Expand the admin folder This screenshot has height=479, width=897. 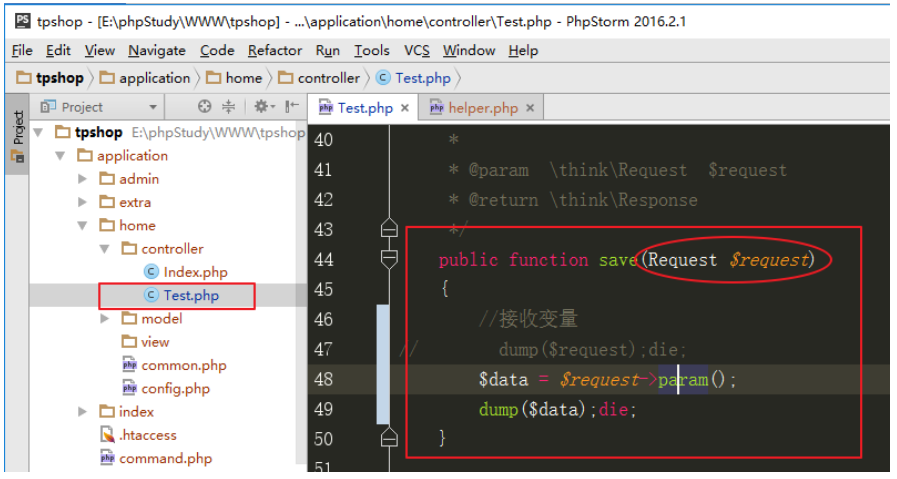point(82,179)
